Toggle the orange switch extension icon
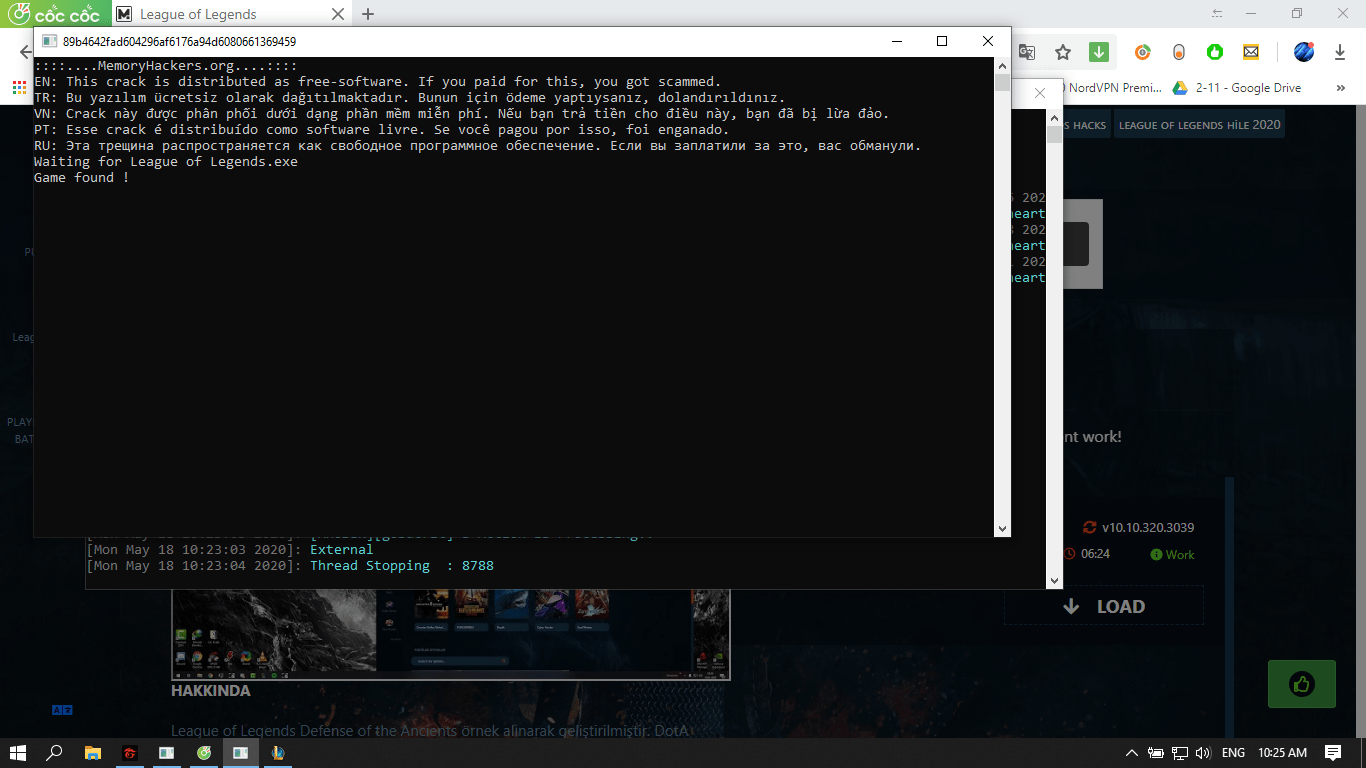This screenshot has height=768, width=1366. [1179, 52]
